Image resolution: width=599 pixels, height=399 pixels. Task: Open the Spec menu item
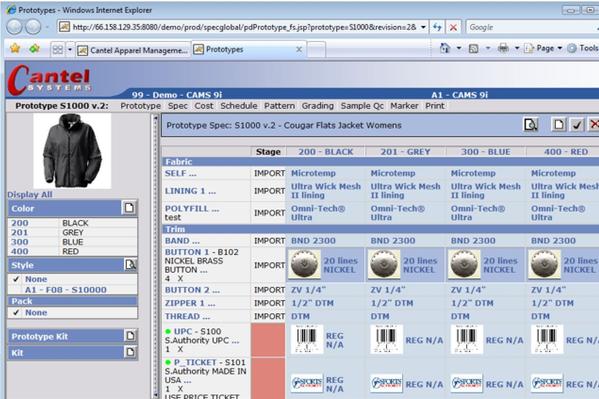click(x=178, y=106)
